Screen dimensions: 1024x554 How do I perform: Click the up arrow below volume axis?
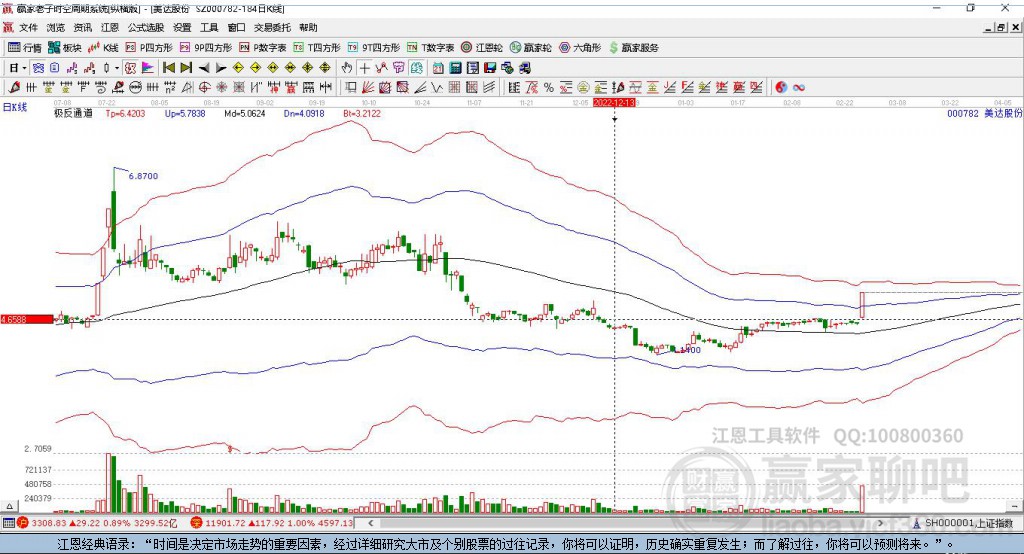click(9, 506)
